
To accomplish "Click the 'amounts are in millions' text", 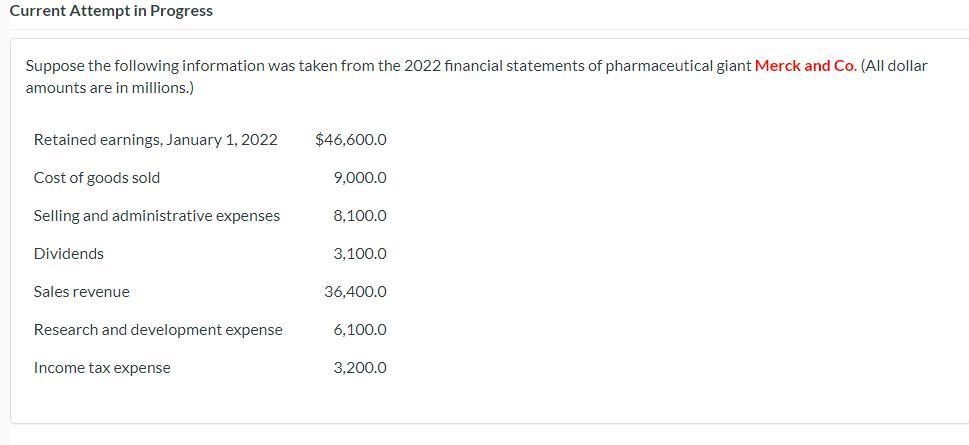I will [x=109, y=88].
